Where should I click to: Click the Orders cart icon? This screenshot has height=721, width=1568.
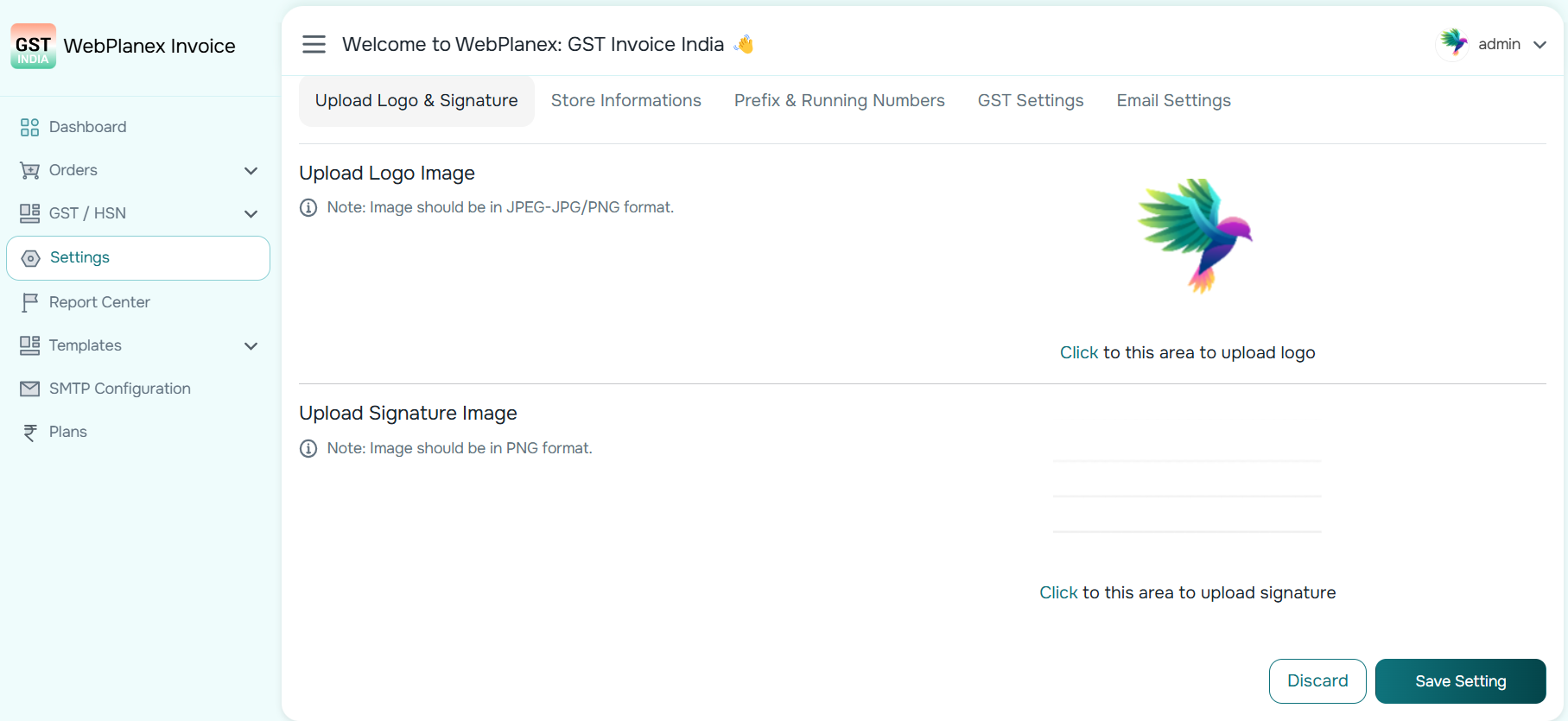(29, 171)
